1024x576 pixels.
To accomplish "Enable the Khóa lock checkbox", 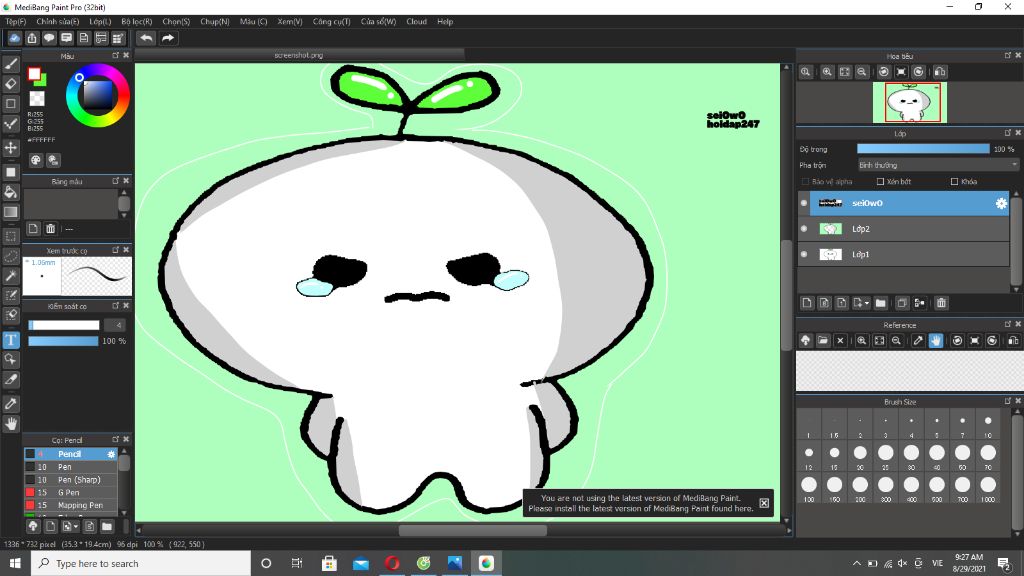I will (x=955, y=182).
